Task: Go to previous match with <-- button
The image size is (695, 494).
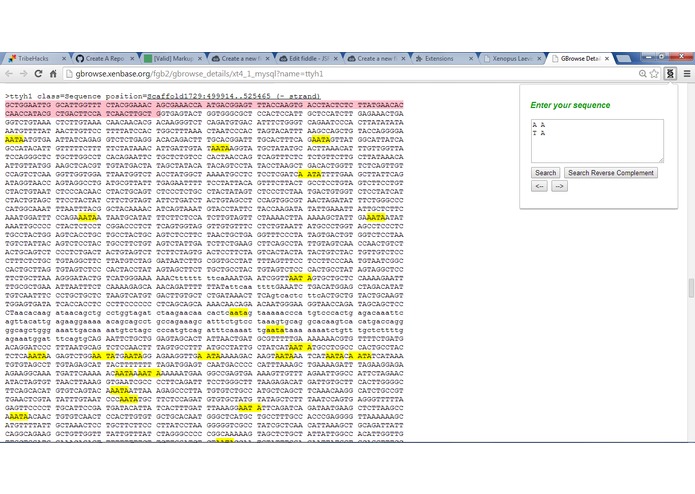Action: click(539, 186)
